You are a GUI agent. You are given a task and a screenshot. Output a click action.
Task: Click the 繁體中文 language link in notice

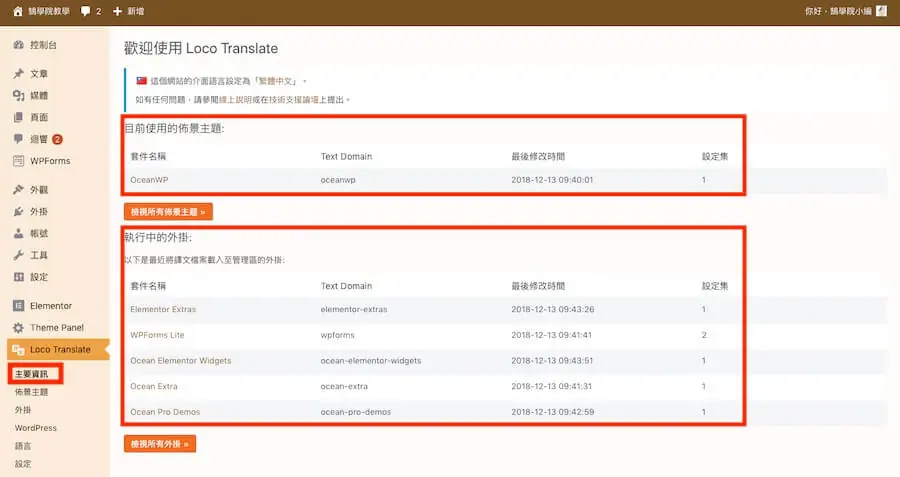click(277, 81)
